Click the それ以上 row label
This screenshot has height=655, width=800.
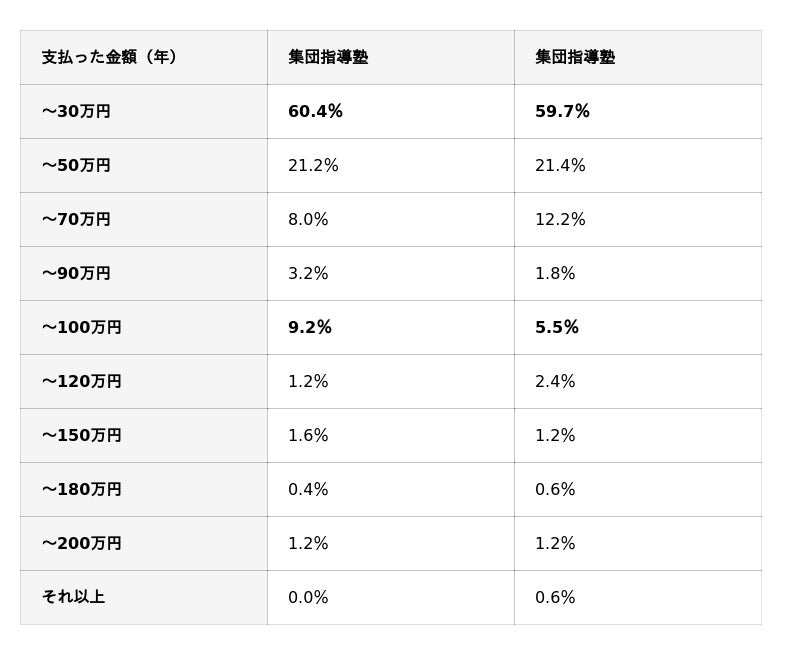73,597
